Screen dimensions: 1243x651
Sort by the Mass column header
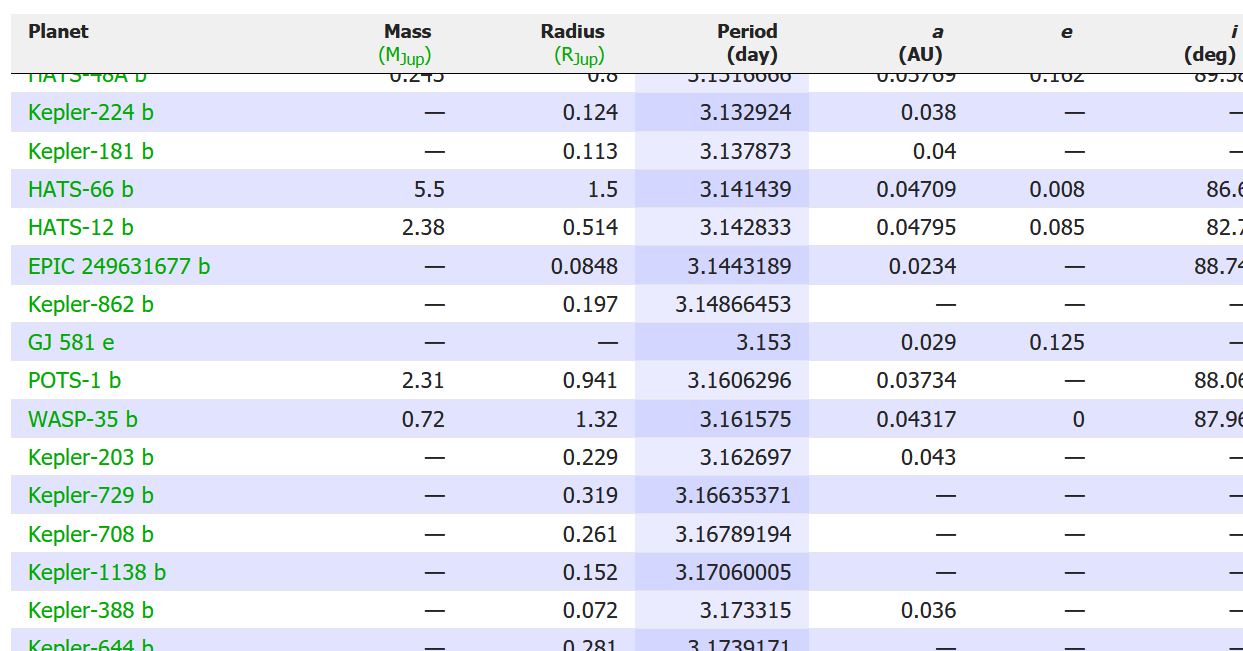click(407, 32)
